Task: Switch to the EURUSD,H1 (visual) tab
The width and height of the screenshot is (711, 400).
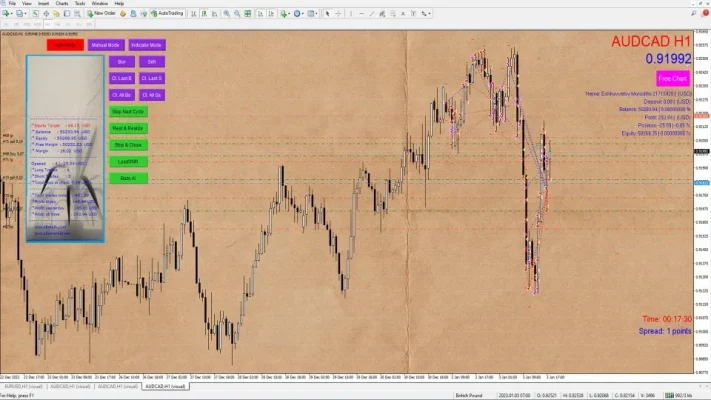Action: (24, 386)
